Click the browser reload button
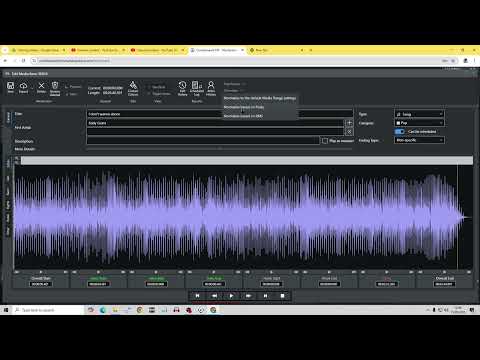This screenshot has width=480, height=360. click(x=23, y=60)
